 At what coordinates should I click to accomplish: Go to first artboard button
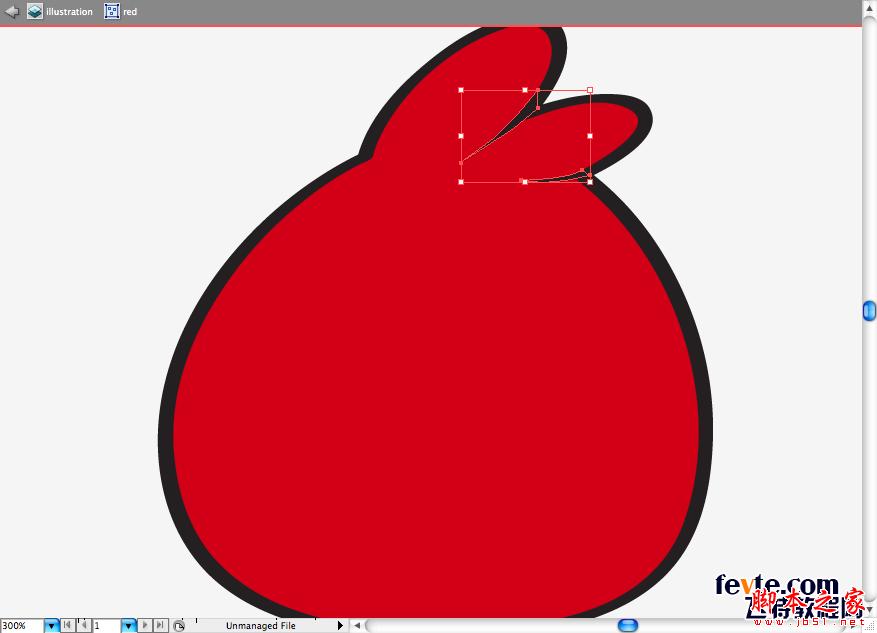click(x=67, y=625)
